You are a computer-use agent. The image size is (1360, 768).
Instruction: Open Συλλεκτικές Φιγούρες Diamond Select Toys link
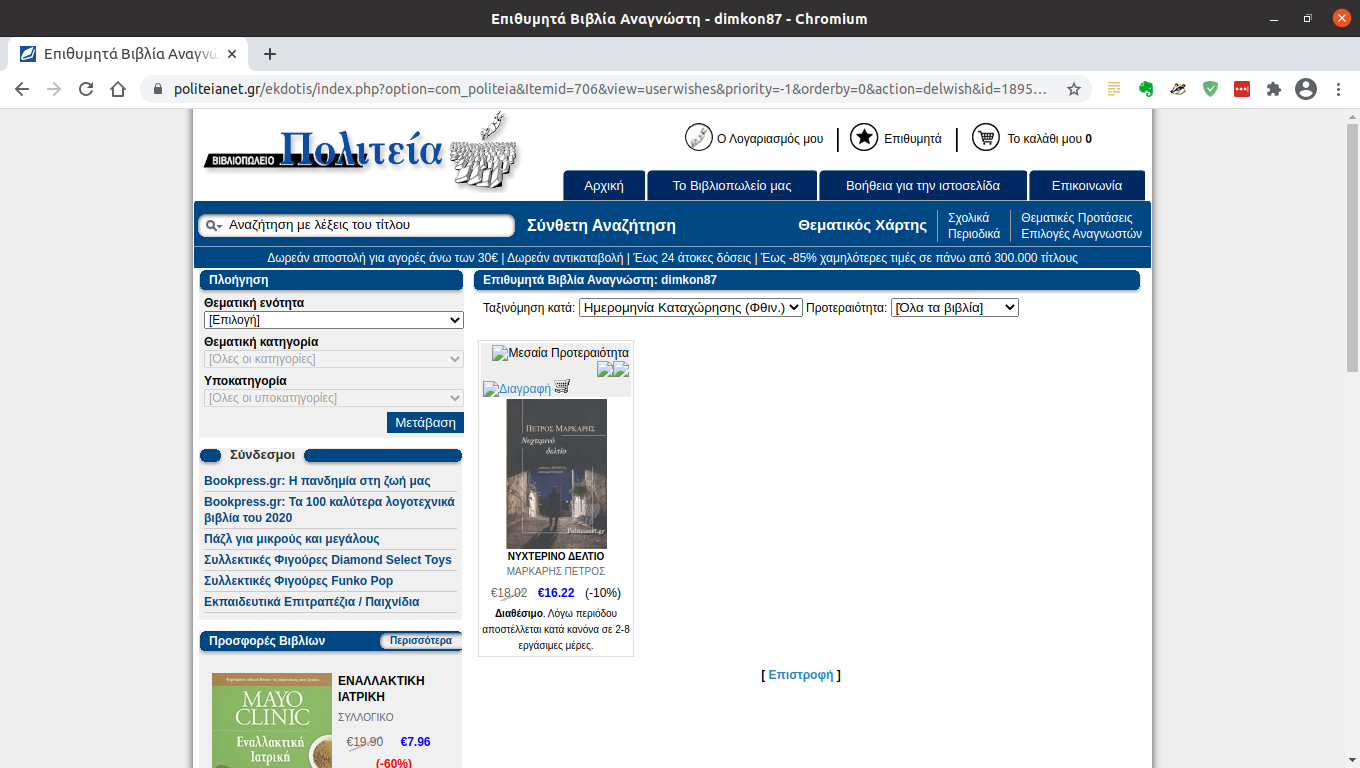(328, 560)
